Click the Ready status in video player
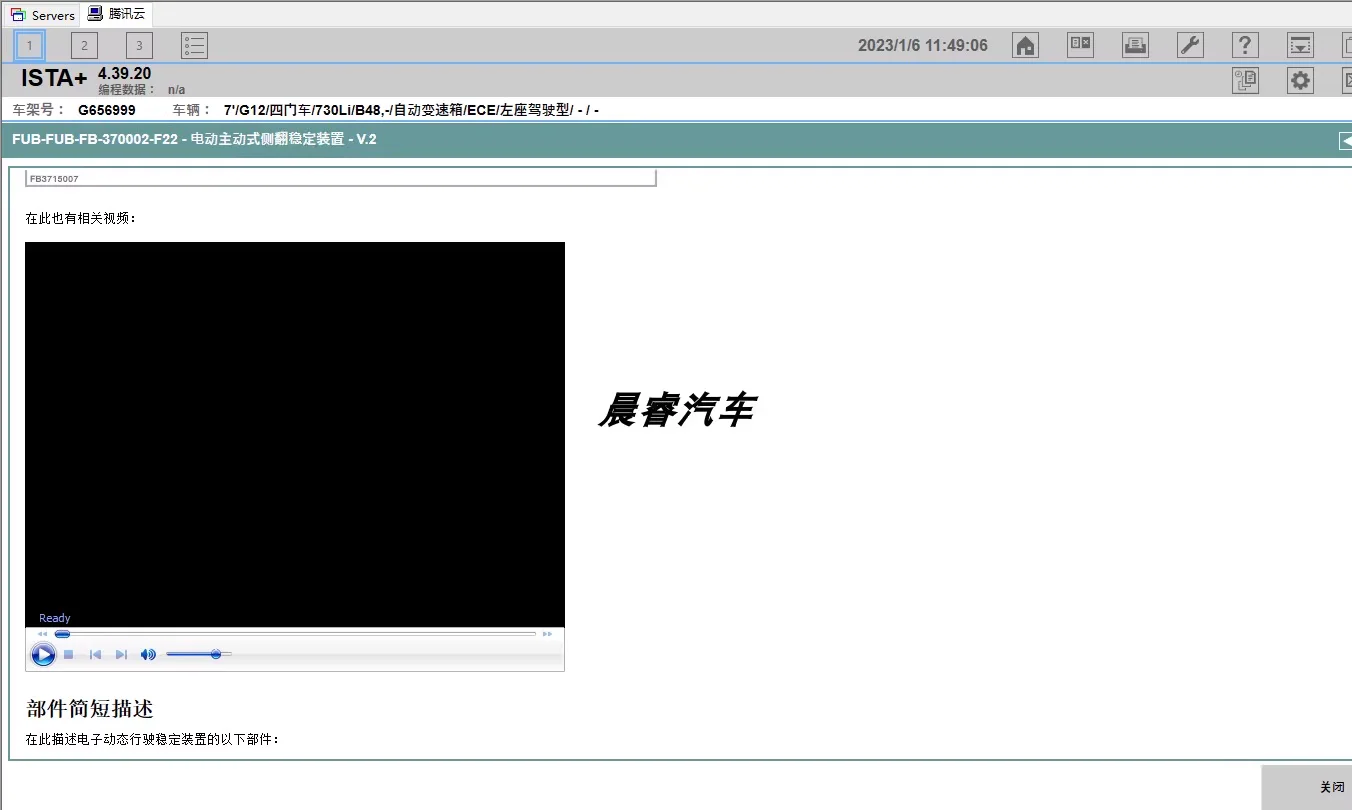This screenshot has height=810, width=1352. (55, 618)
